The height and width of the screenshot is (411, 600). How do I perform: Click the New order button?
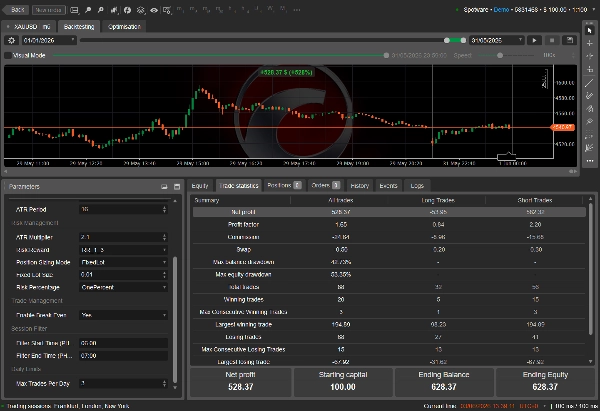tap(48, 10)
